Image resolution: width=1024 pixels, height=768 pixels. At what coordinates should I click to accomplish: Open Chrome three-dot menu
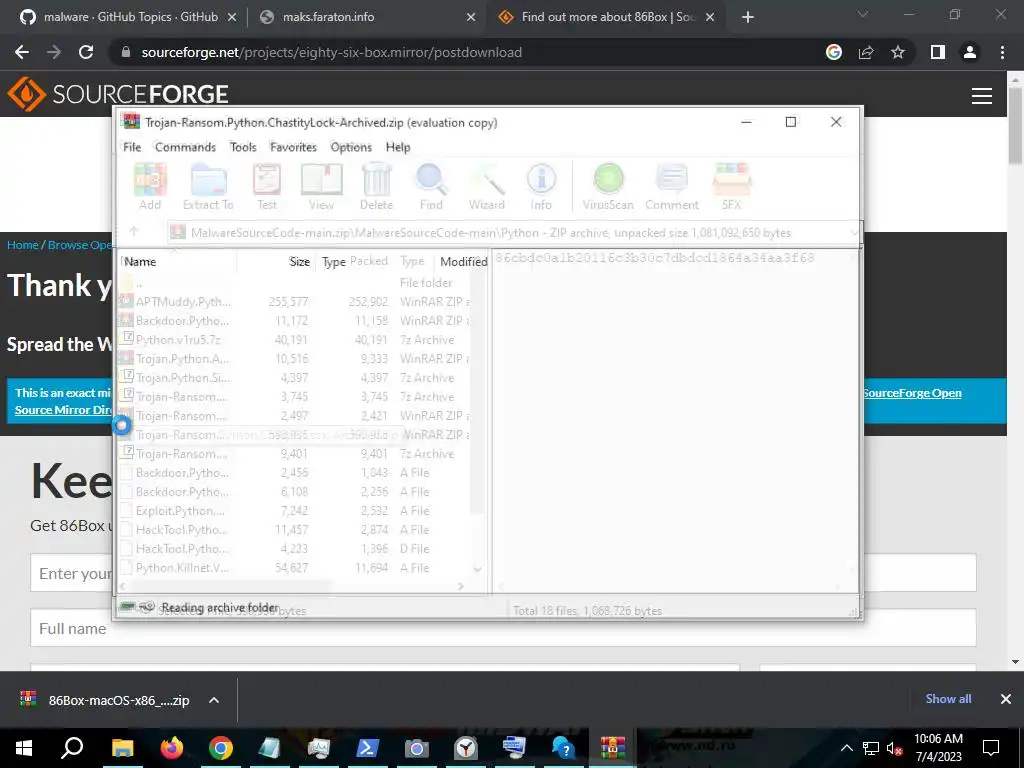1002,52
